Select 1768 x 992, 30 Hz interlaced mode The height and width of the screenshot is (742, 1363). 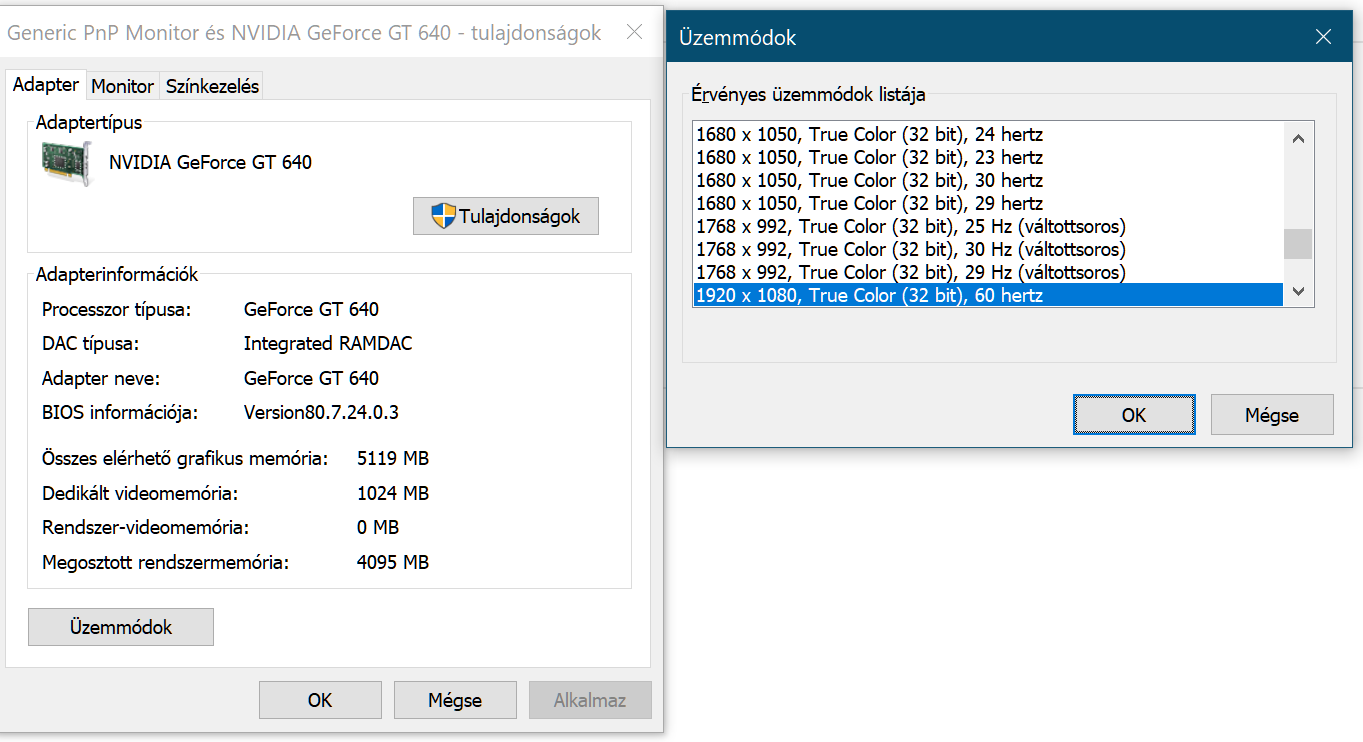point(988,249)
